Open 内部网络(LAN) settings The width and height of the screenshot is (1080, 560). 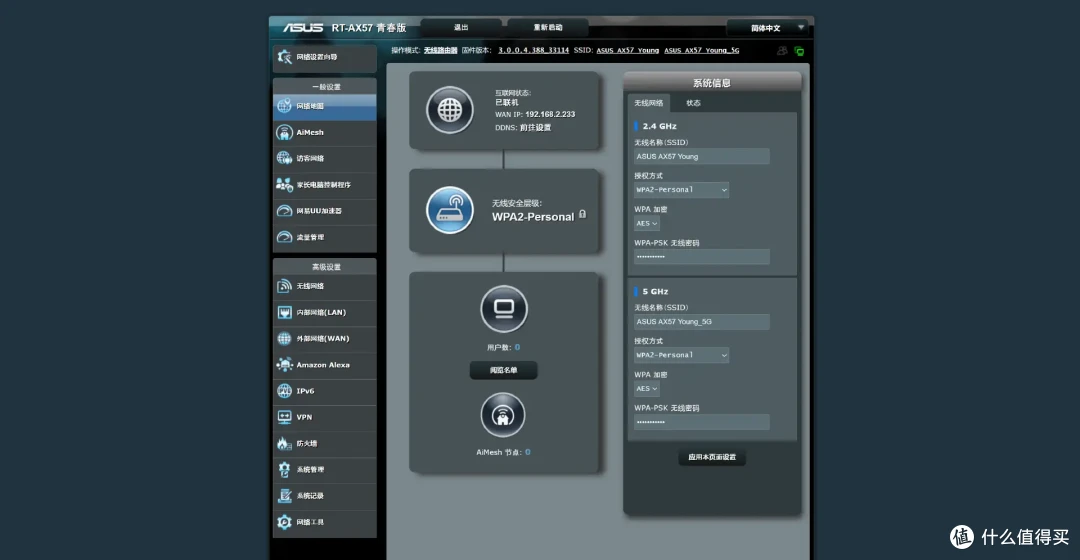[324, 312]
